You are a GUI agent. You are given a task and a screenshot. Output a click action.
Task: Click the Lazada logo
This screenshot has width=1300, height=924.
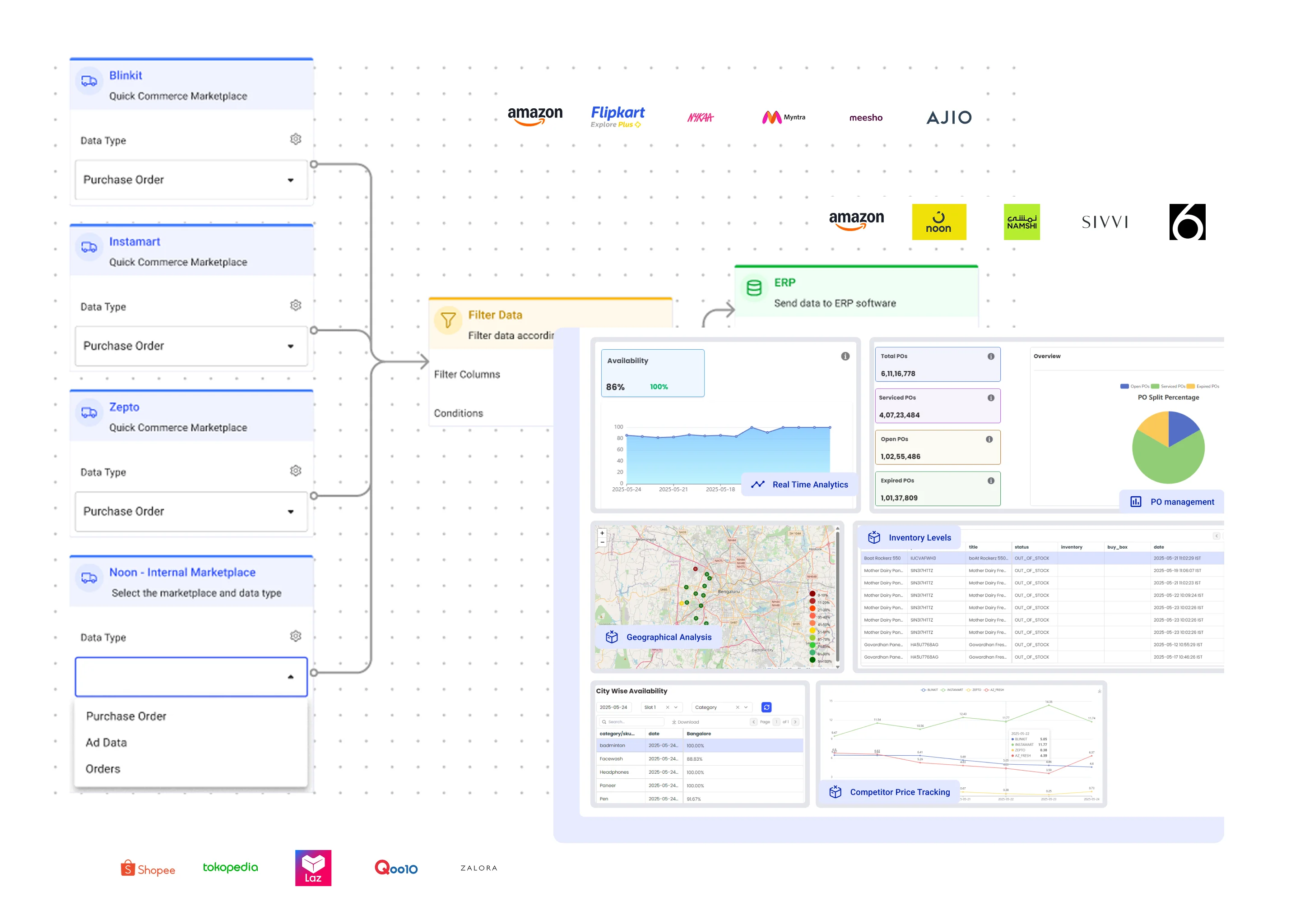313,868
